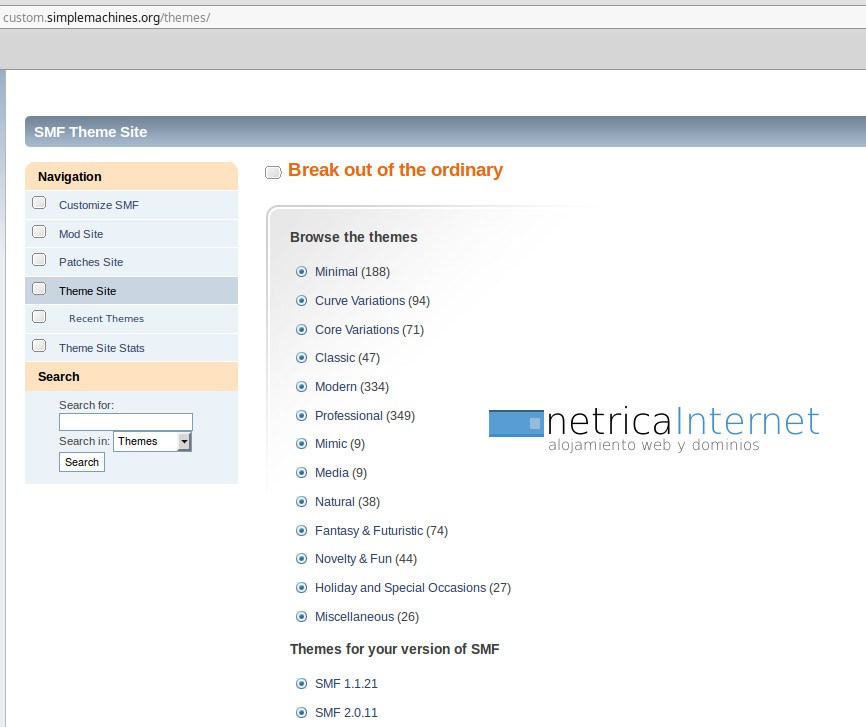Click the bullet icon beside Minimal

(x=301, y=272)
